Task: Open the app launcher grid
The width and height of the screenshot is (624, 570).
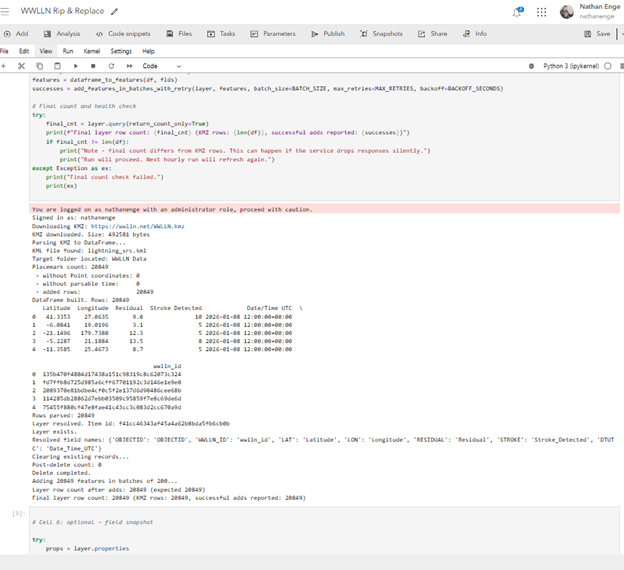Action: pyautogui.click(x=541, y=12)
